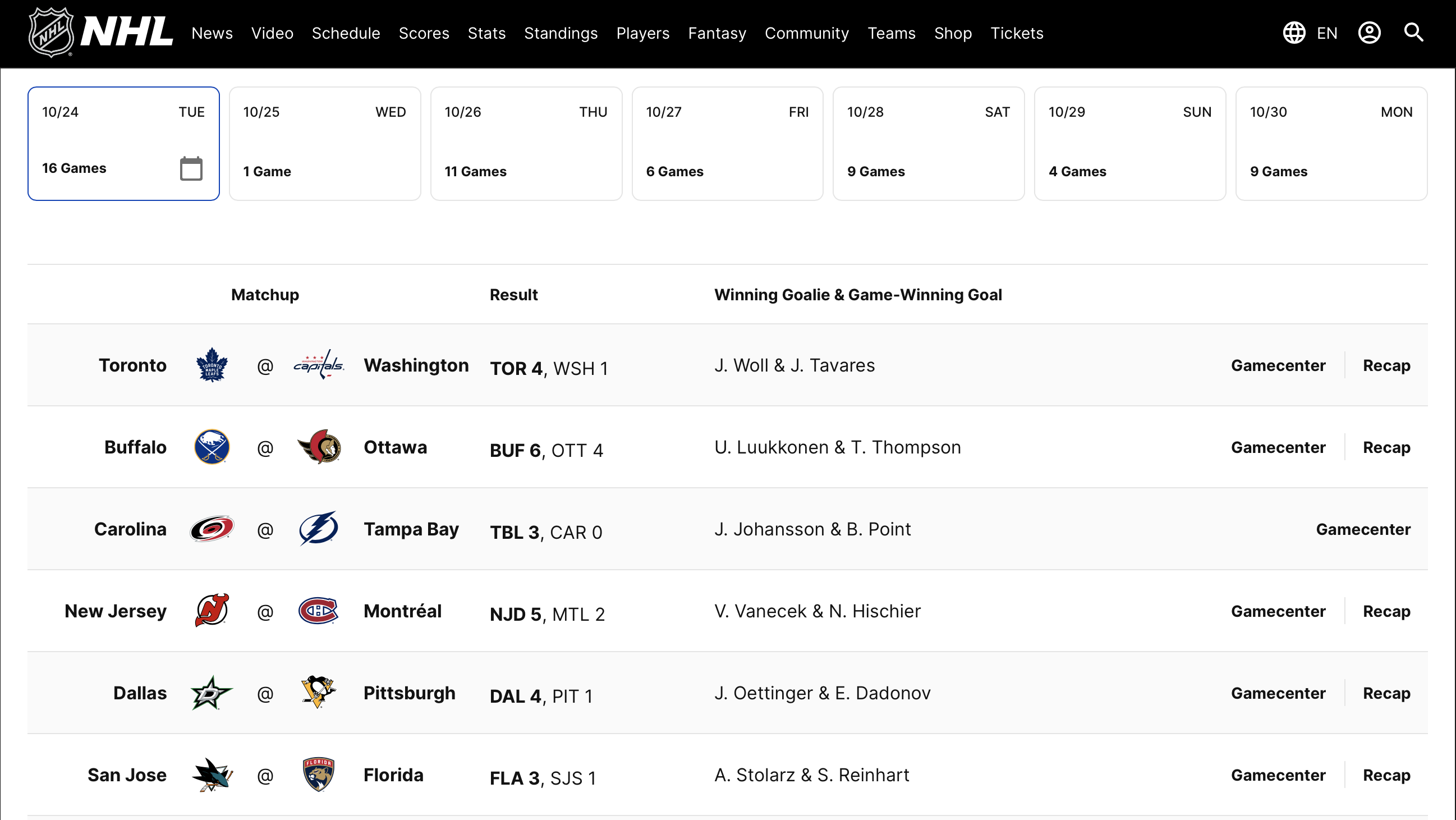The image size is (1456, 820).
Task: Click the NHL wordmark text
Action: [x=127, y=31]
